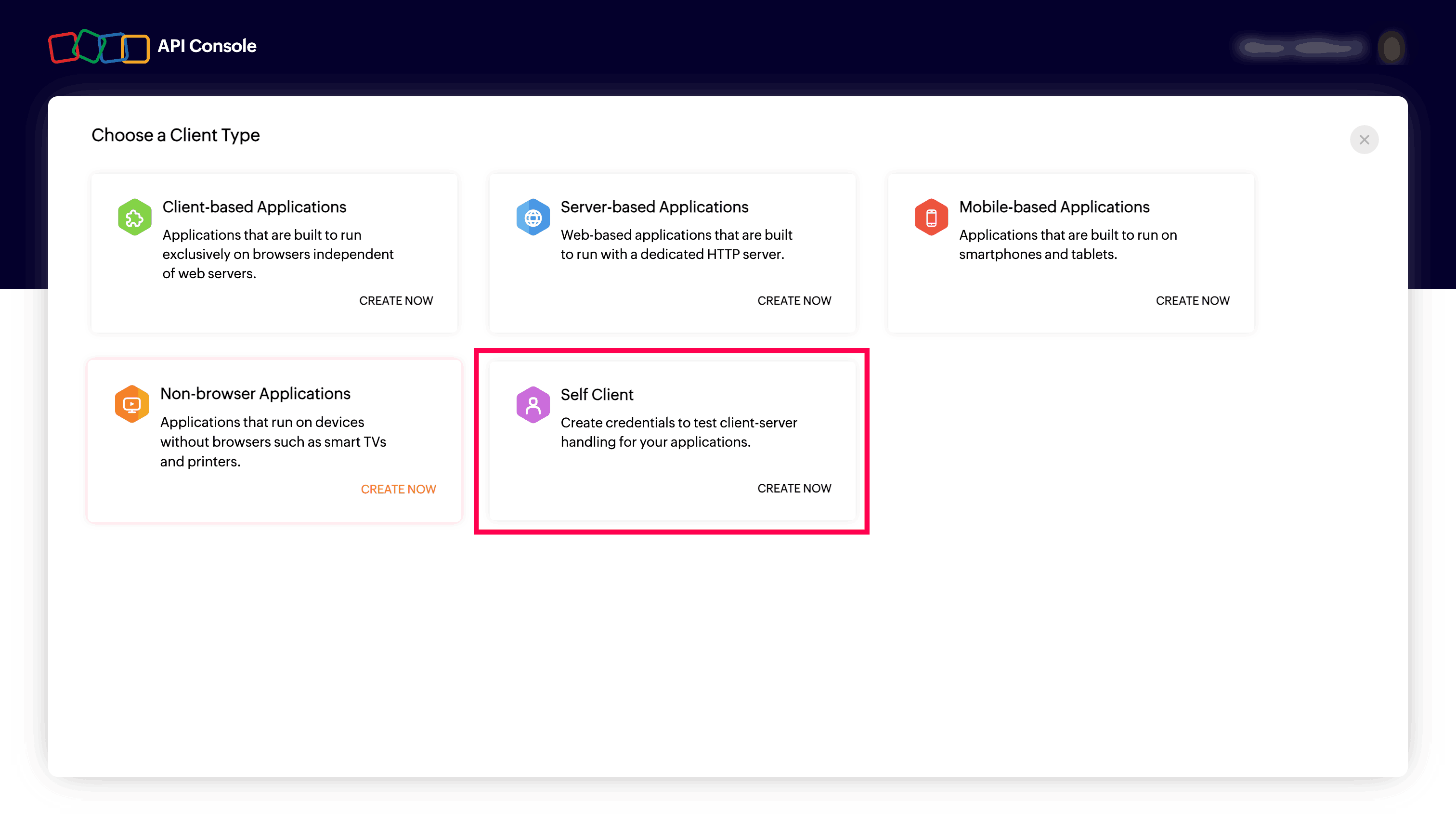Select the Non-browser Applications heading
Image resolution: width=1456 pixels, height=825 pixels.
click(x=255, y=393)
